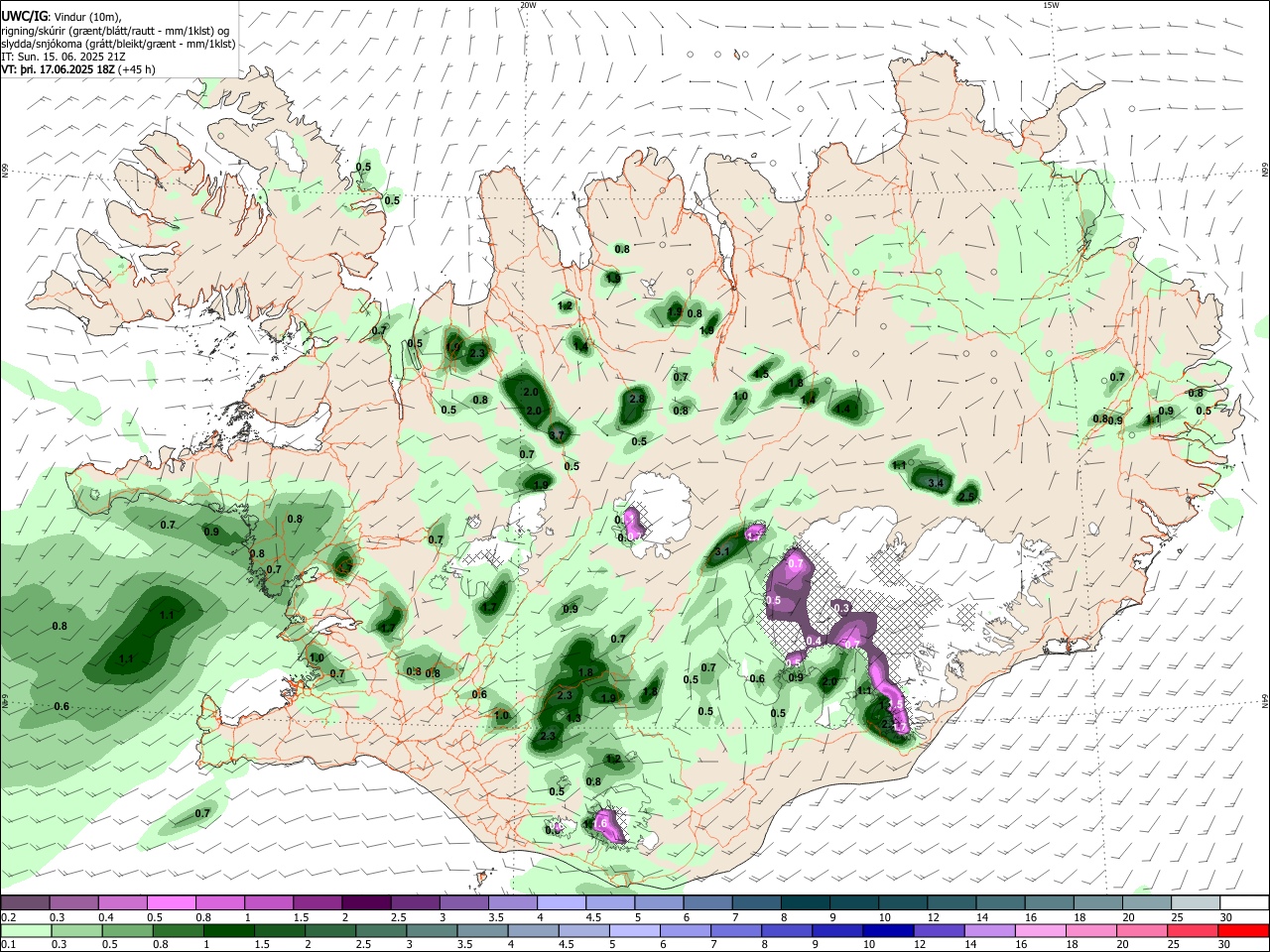The image size is (1270, 952).
Task: Click the '(+45 h)' forecast offset text
Action: click(137, 69)
